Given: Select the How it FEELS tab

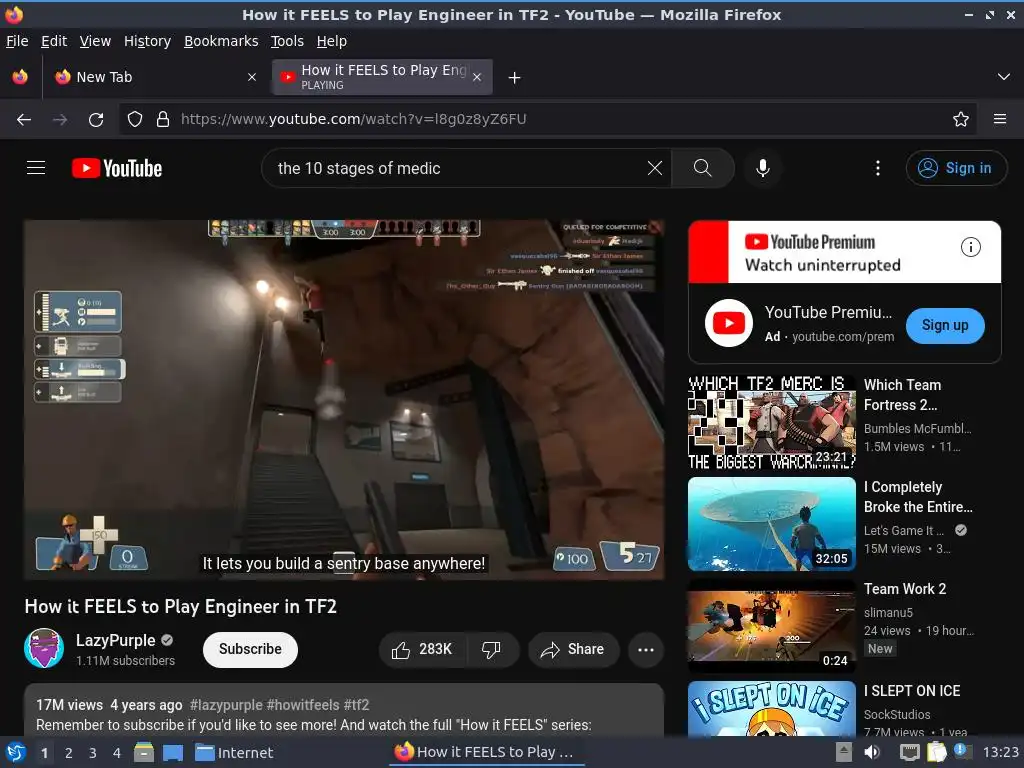Looking at the screenshot, I should coord(383,77).
